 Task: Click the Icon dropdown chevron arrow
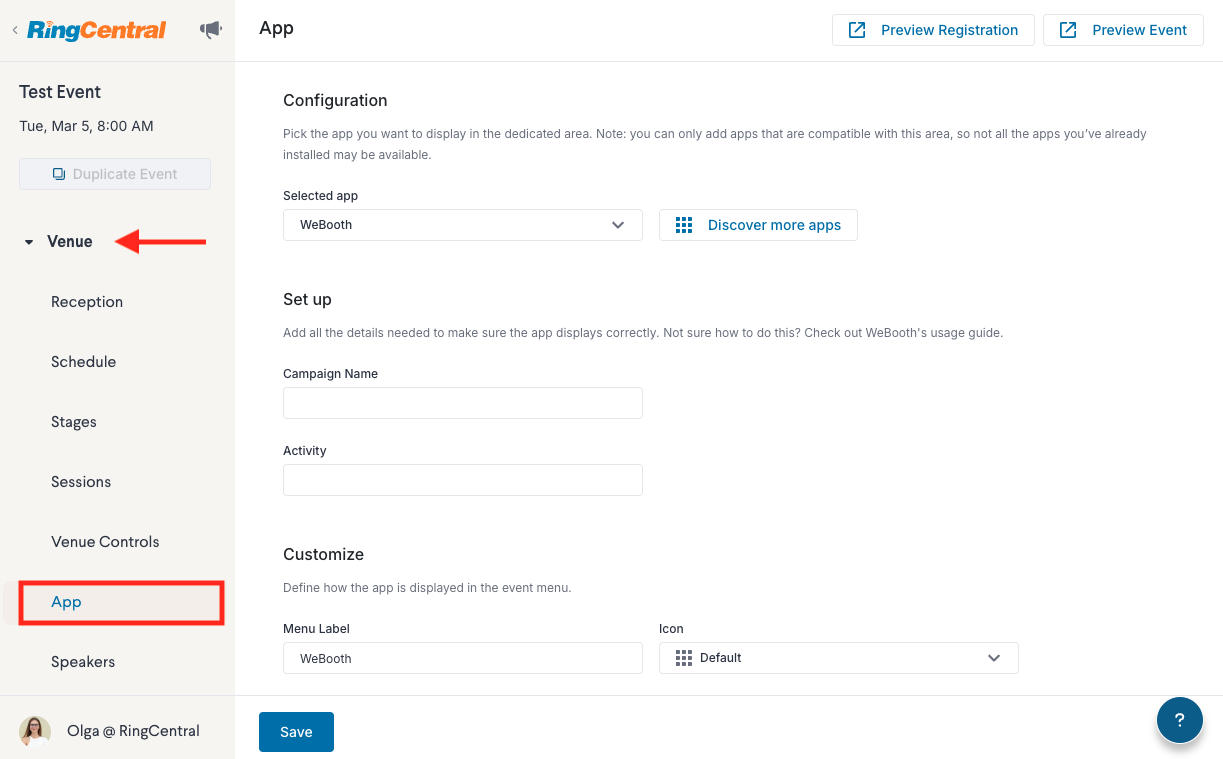[994, 658]
